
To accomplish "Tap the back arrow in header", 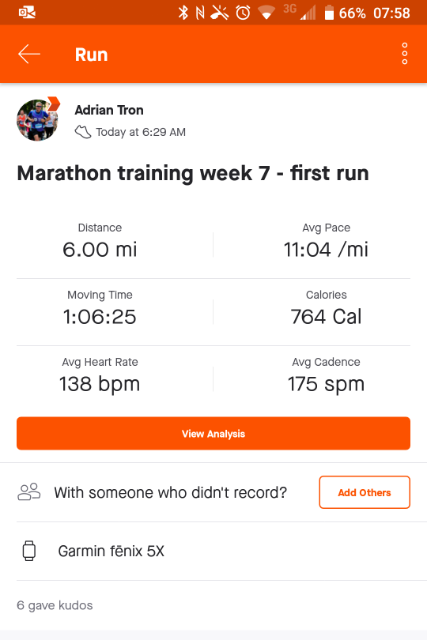I will coord(29,54).
